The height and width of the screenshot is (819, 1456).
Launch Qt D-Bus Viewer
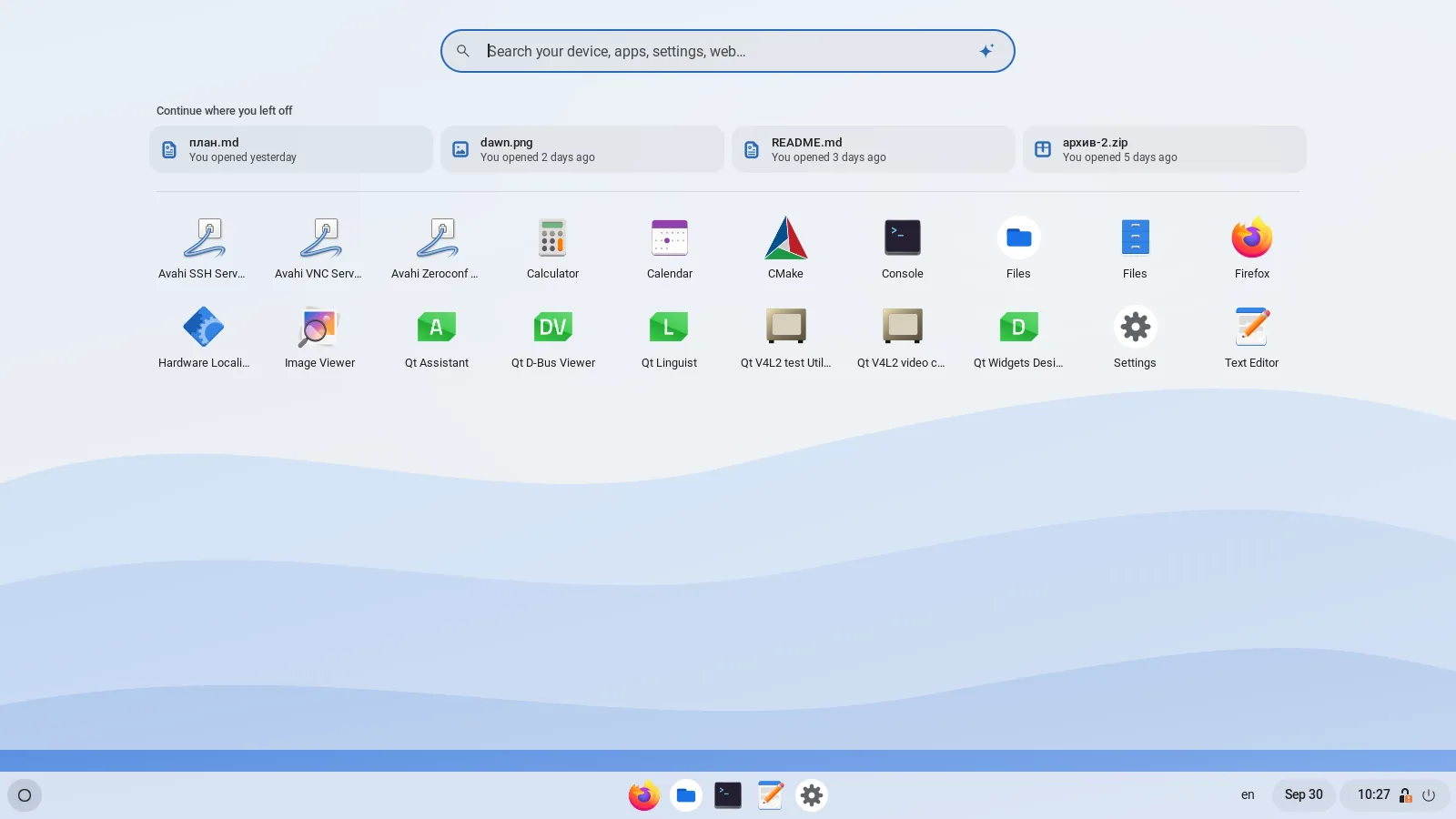pyautogui.click(x=552, y=338)
